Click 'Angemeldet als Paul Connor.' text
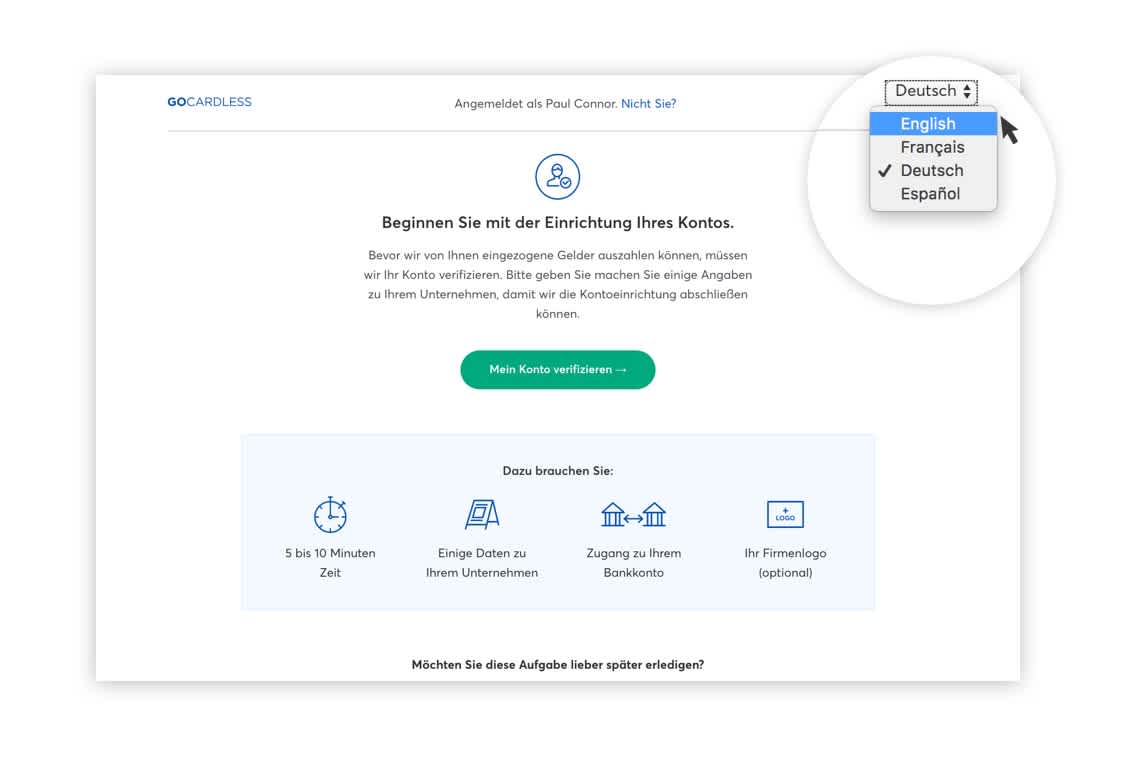The width and height of the screenshot is (1134, 760). [536, 103]
